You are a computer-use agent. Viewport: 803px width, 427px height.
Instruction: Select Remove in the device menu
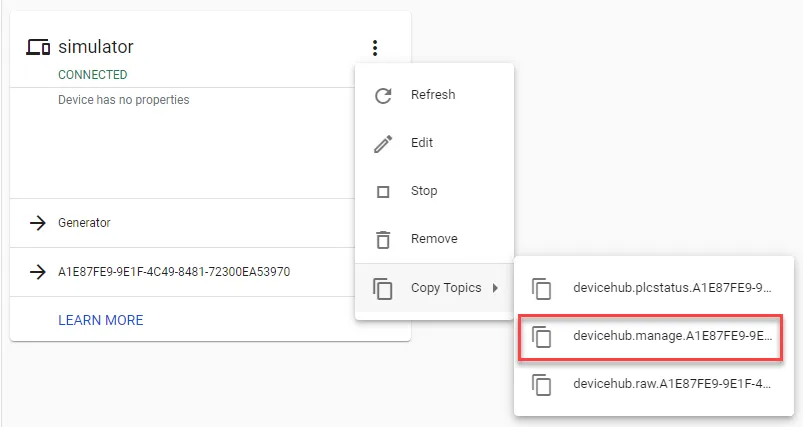tap(434, 239)
